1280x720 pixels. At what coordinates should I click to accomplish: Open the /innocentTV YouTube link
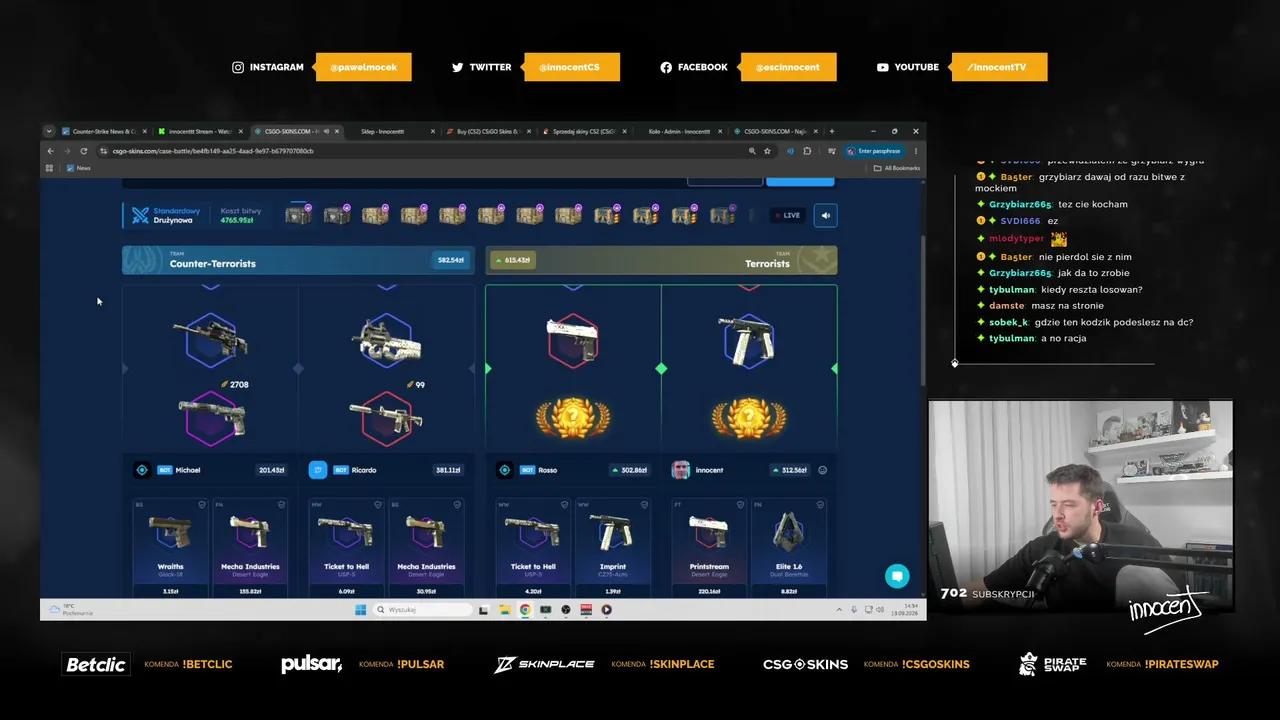(999, 67)
